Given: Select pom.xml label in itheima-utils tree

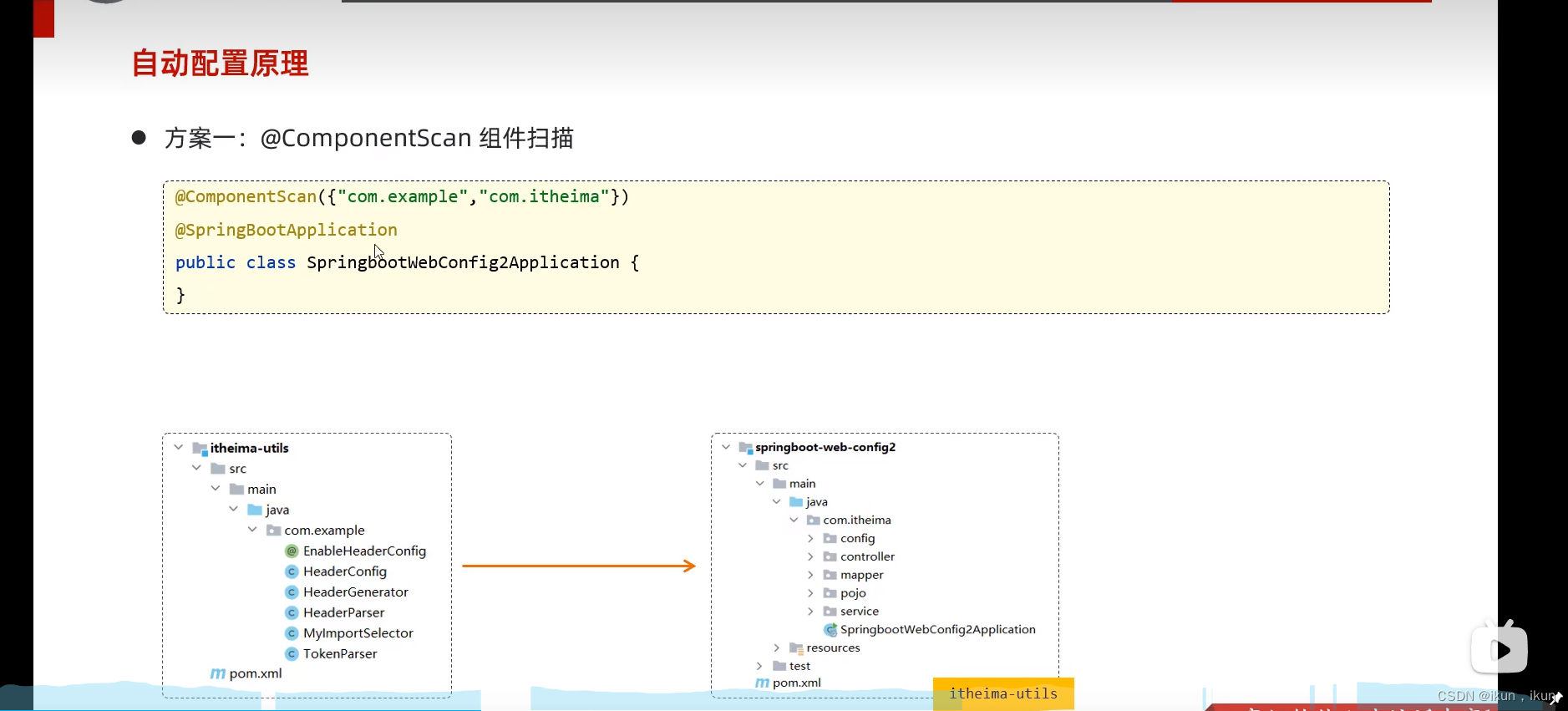Looking at the screenshot, I should [256, 673].
